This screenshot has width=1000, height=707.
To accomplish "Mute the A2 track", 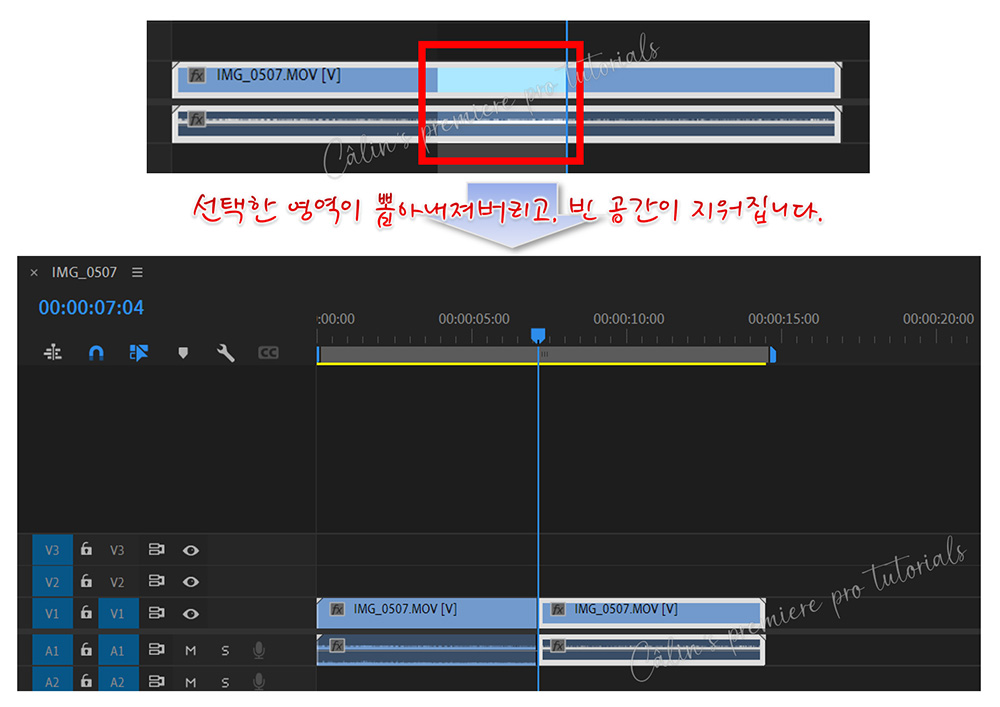I will point(190,682).
